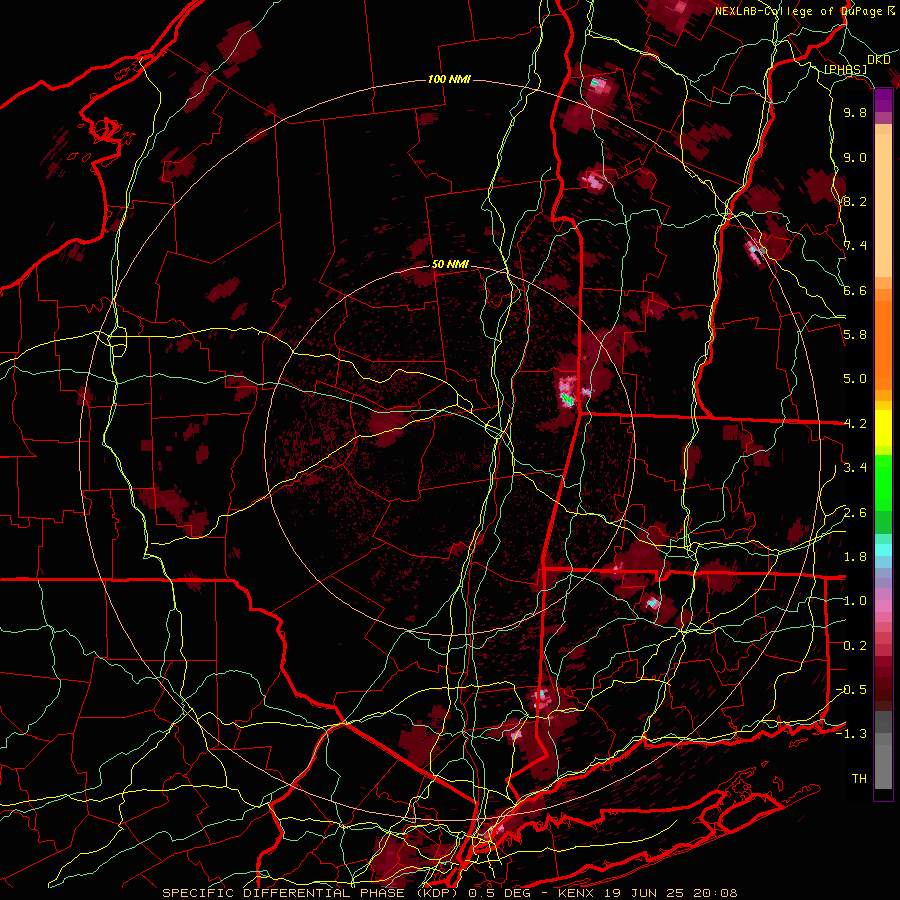The height and width of the screenshot is (900, 900).
Task: Click the 50 NMI range ring label
Action: coord(451,265)
